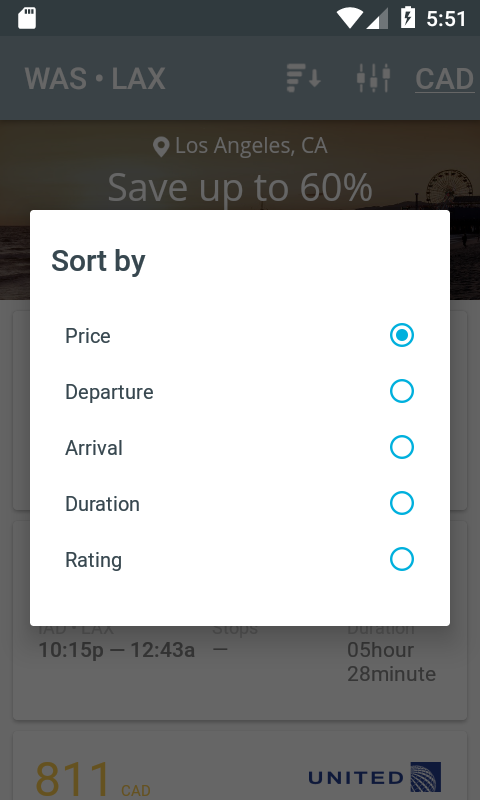Tap the SD card notification icon
This screenshot has height=800, width=480.
tap(27, 18)
